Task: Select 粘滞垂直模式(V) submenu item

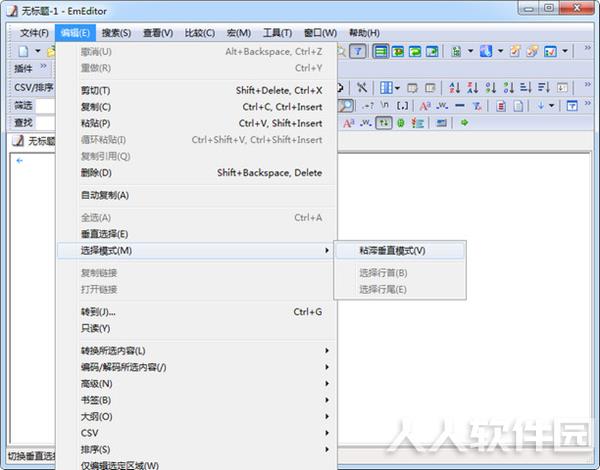Action: (x=400, y=251)
